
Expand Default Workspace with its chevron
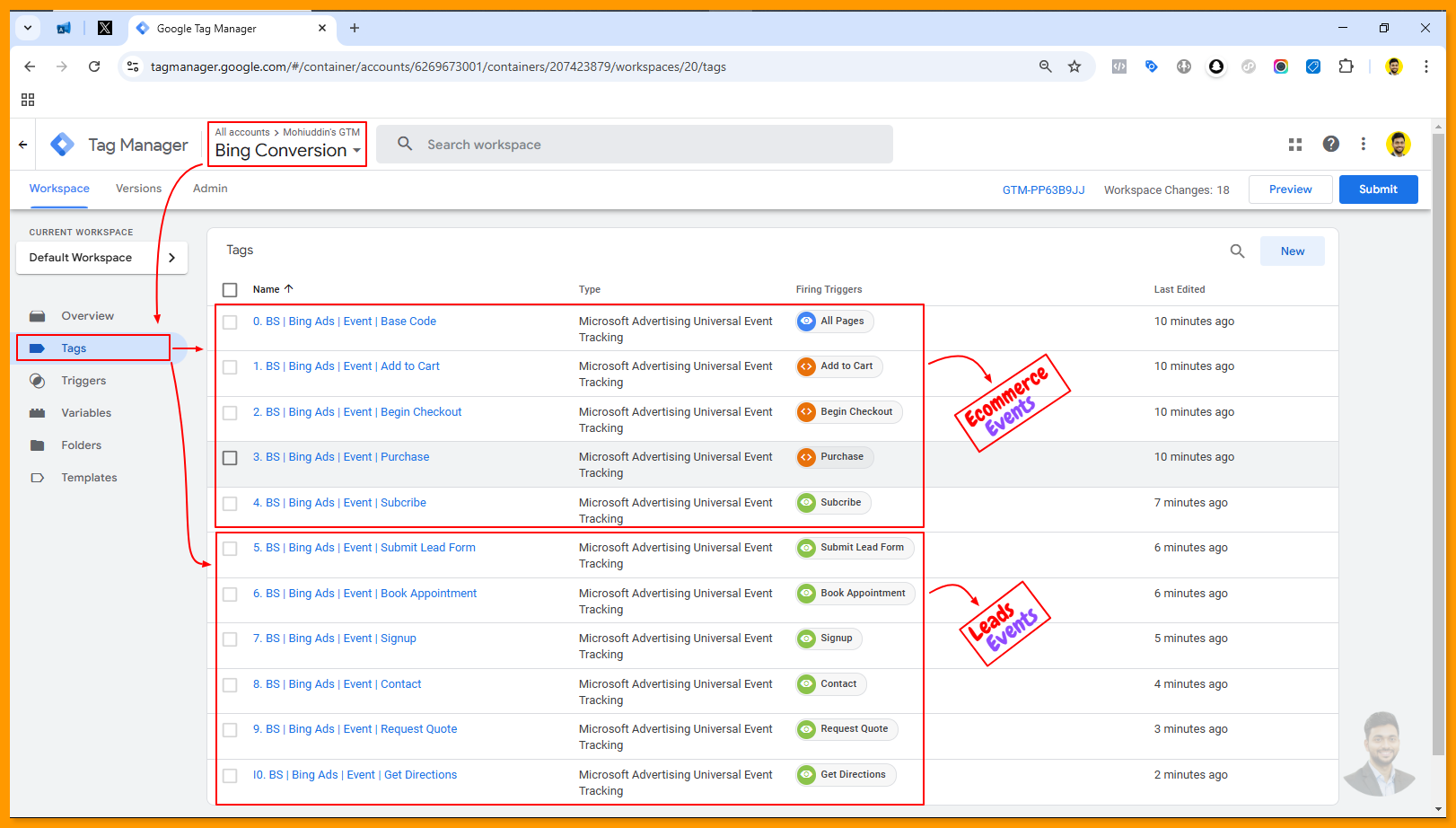171,258
